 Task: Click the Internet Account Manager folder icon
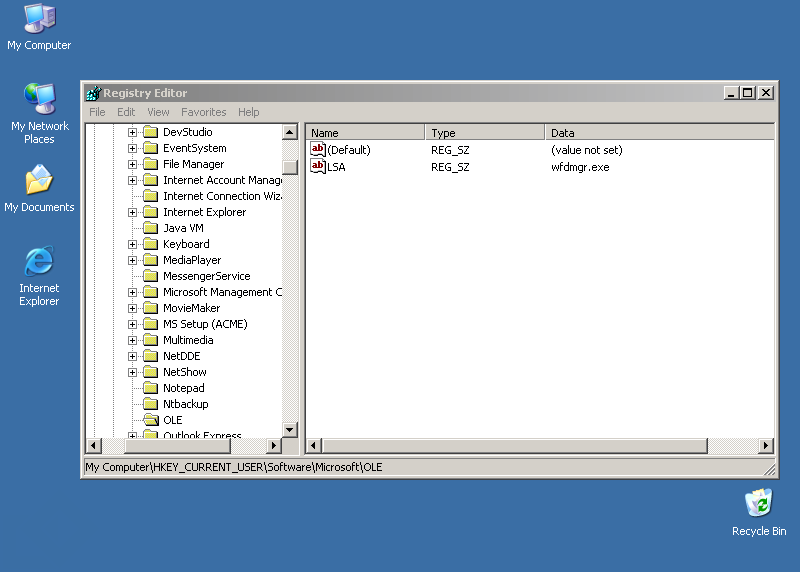pos(151,180)
